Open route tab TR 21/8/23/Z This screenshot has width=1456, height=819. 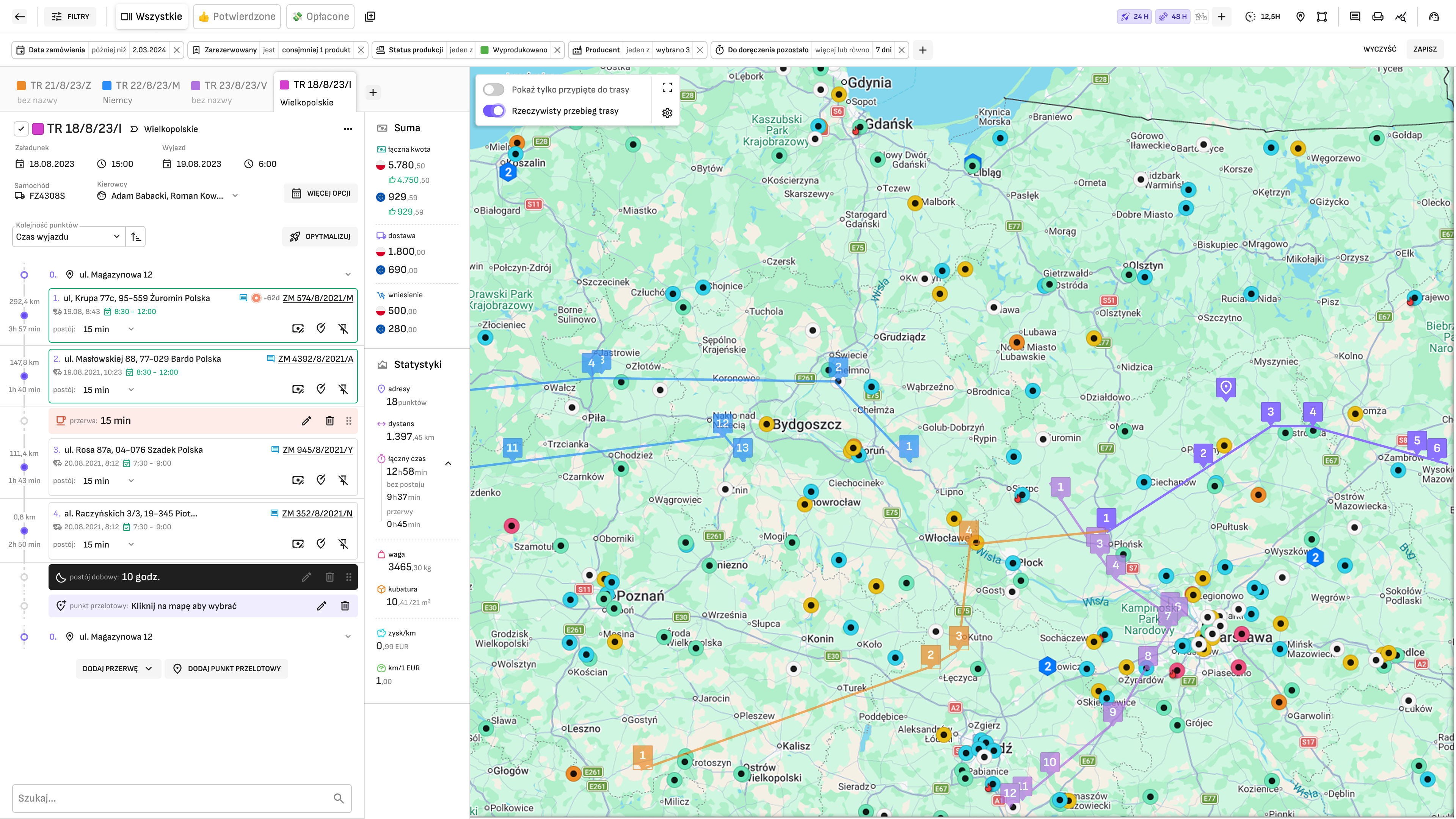click(54, 92)
